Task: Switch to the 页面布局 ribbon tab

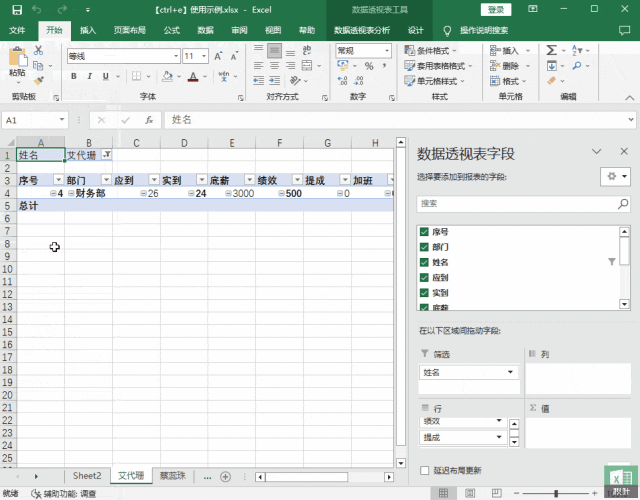Action: pos(129,30)
